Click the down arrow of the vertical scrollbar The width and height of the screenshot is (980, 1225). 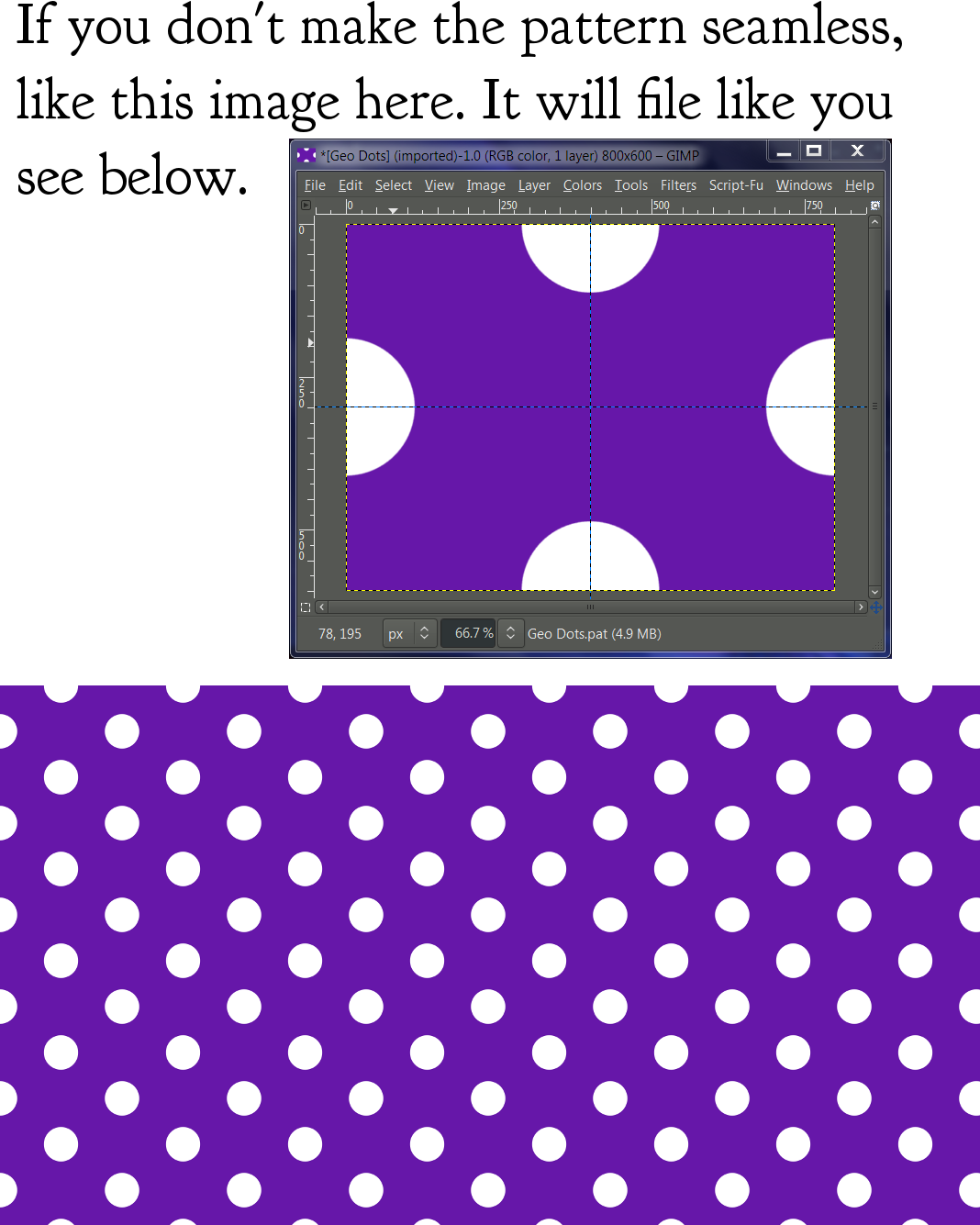tap(874, 592)
